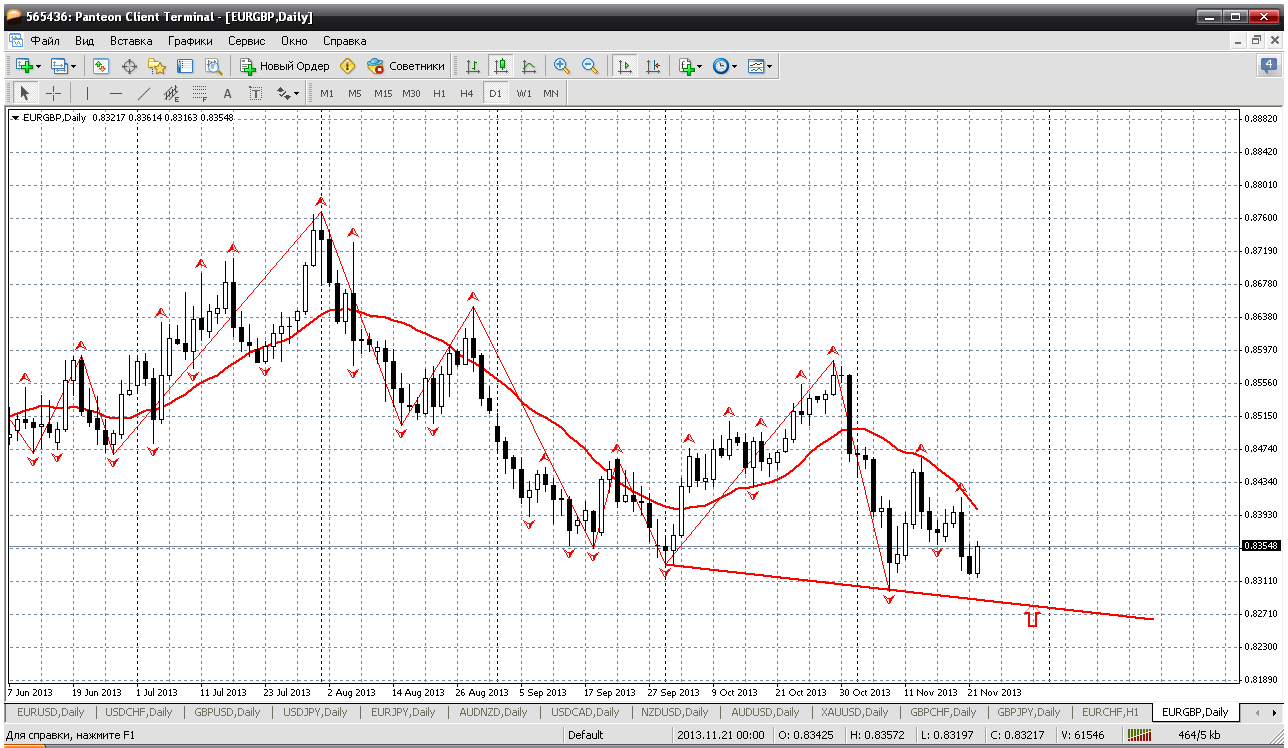Click the Новый Ордер button
Viewport: 1288px width, 748px height.
[x=284, y=66]
